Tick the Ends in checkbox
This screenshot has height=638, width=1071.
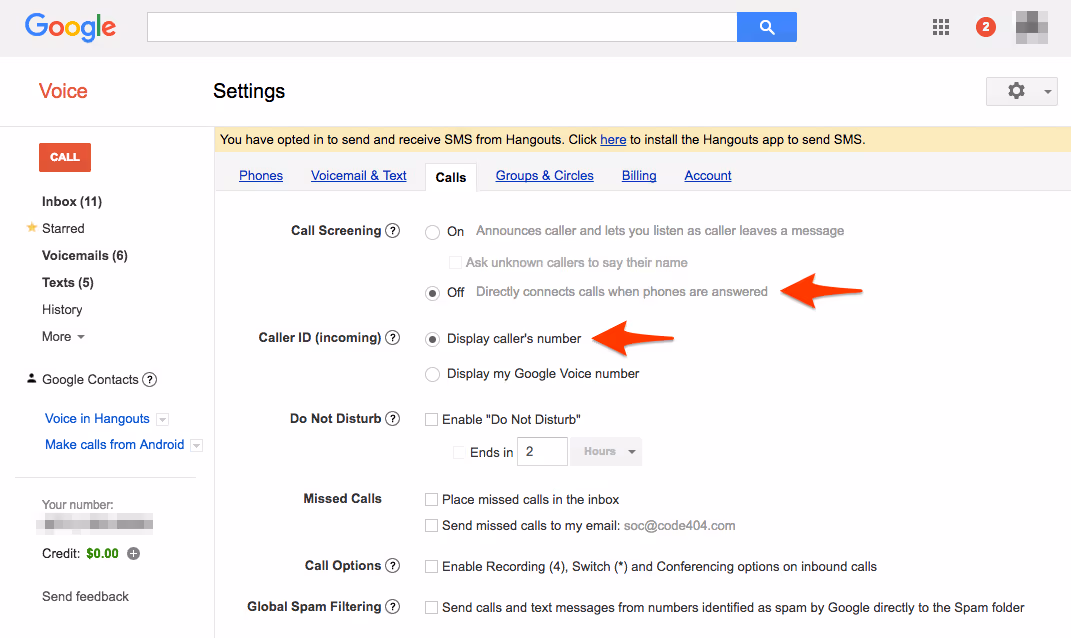[459, 452]
